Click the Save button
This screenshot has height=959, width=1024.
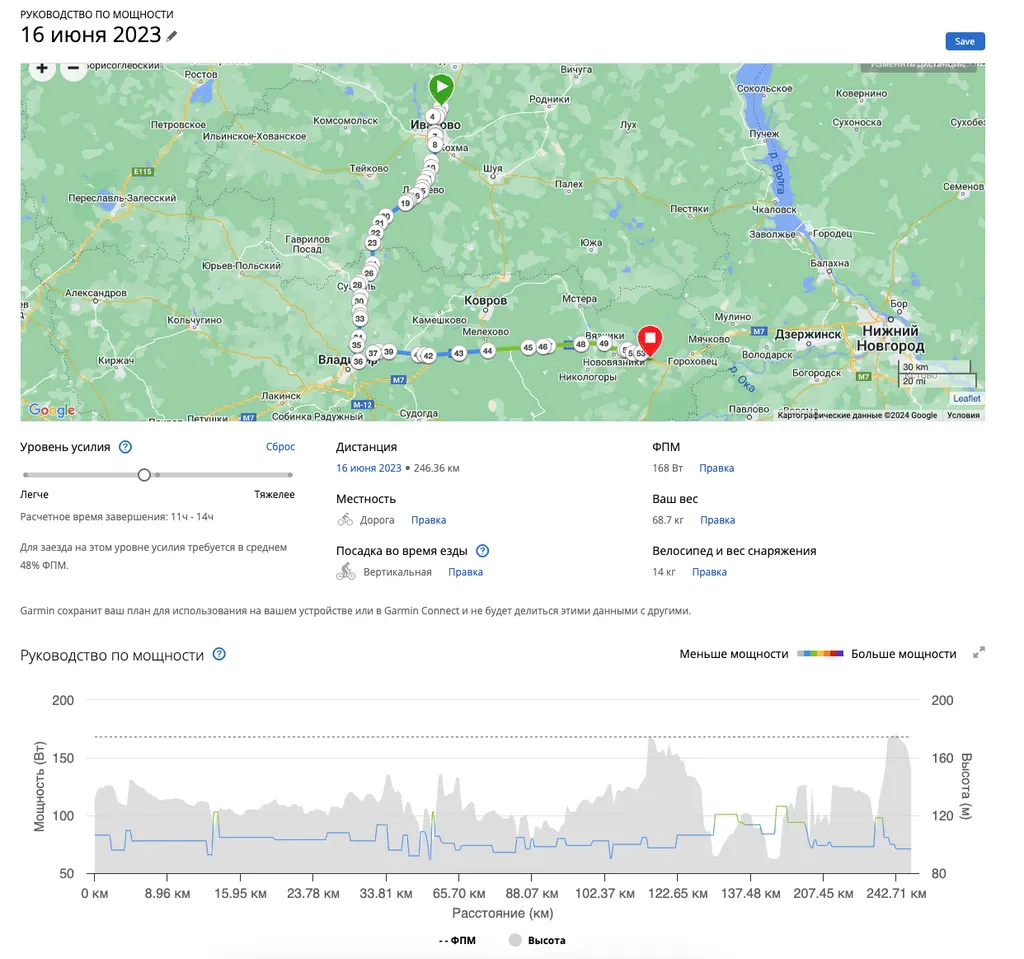tap(965, 41)
